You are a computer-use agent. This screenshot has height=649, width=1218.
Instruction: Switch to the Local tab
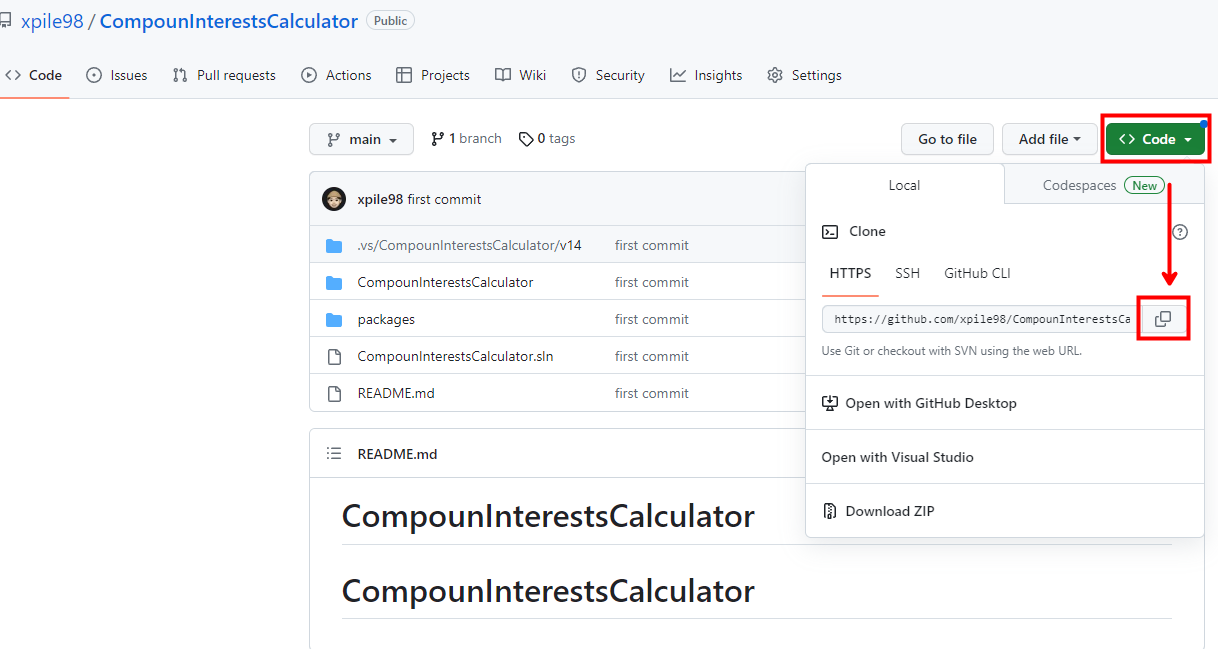904,185
